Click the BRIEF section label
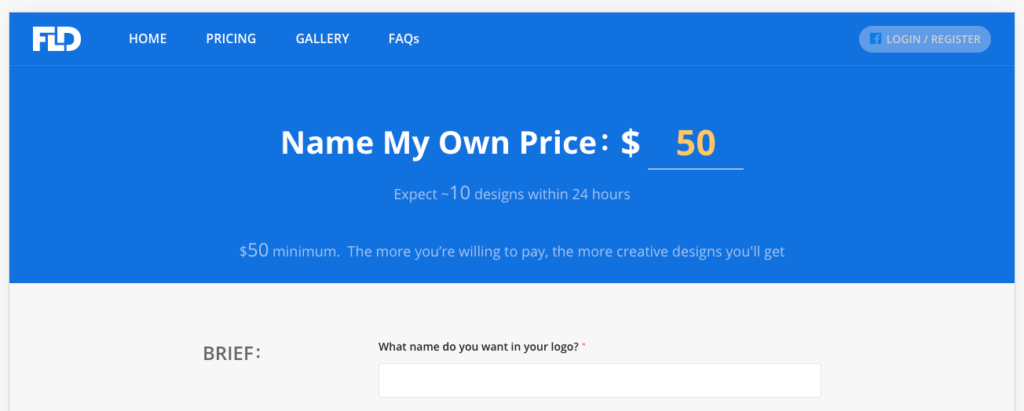This screenshot has height=411, width=1024. 232,353
